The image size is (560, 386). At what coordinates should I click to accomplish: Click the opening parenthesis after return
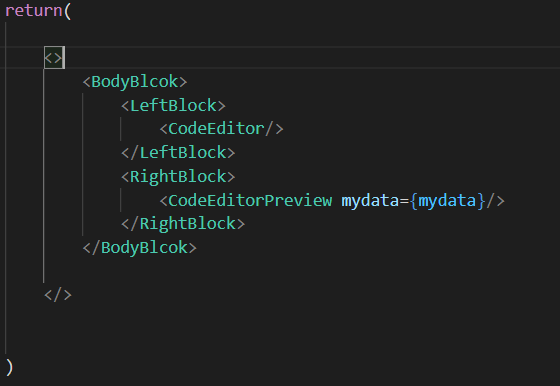pyautogui.click(x=68, y=11)
